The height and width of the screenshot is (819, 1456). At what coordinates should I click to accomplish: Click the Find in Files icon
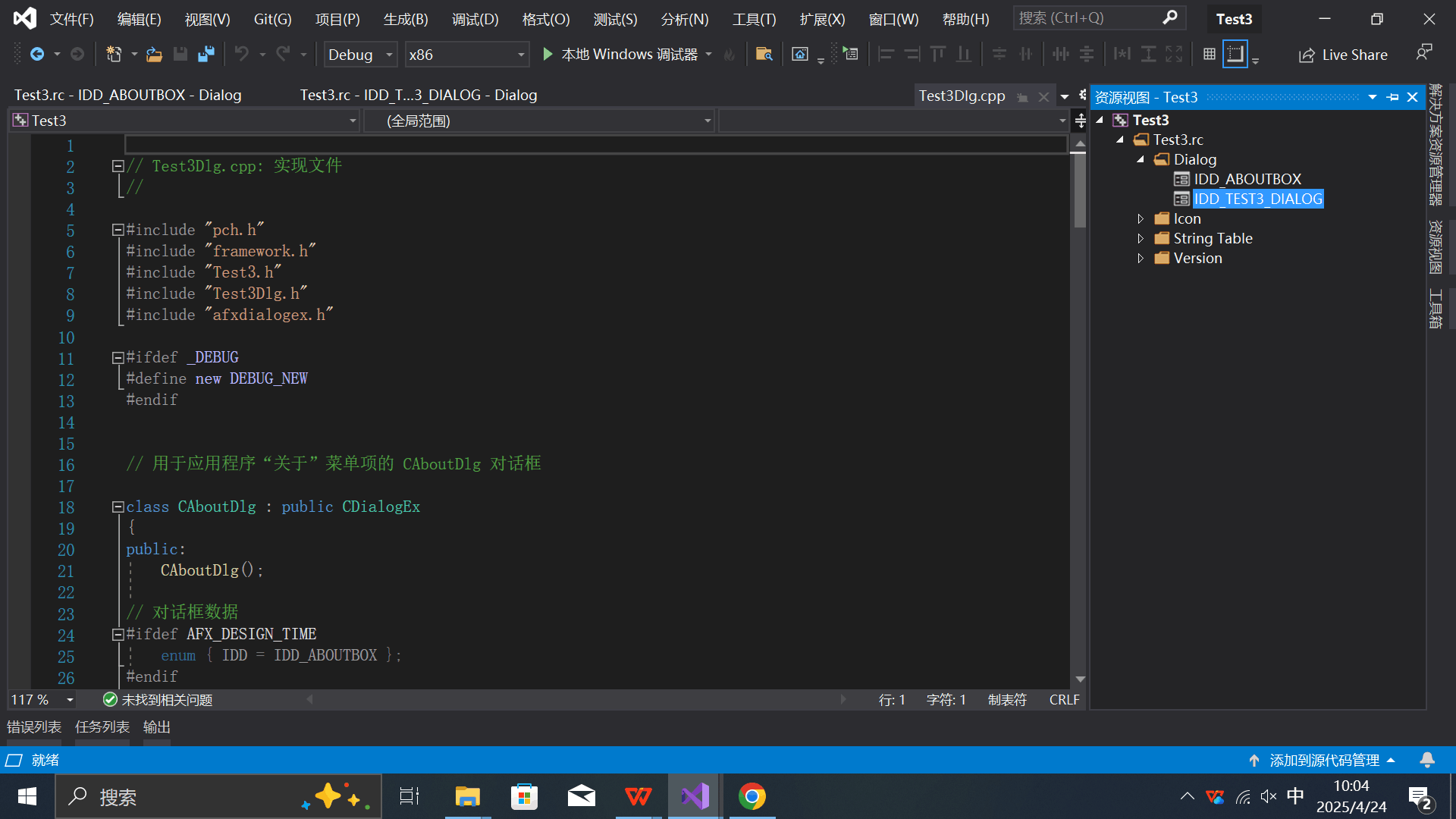click(x=764, y=54)
